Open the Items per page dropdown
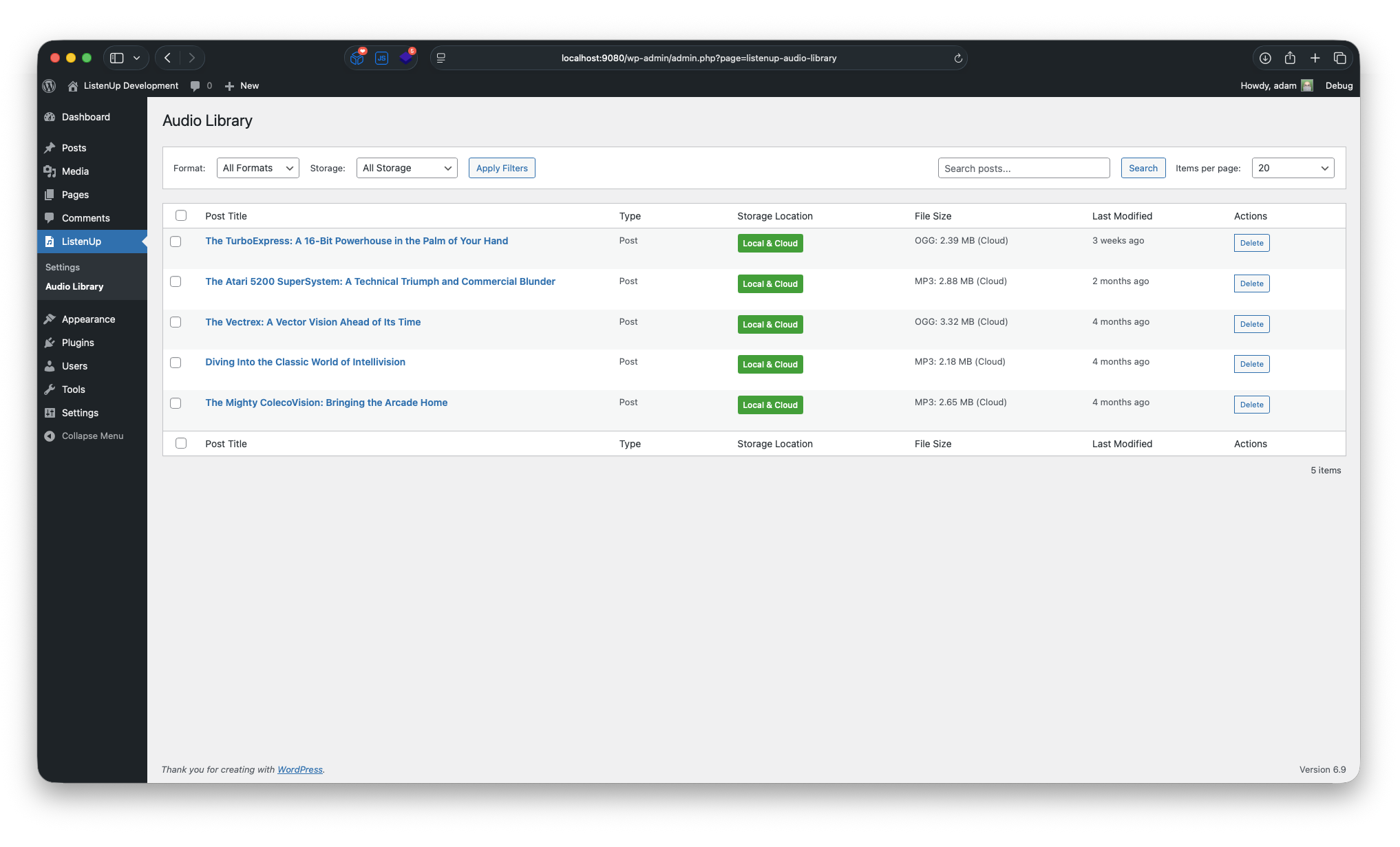The height and width of the screenshot is (847, 1400). 1292,168
